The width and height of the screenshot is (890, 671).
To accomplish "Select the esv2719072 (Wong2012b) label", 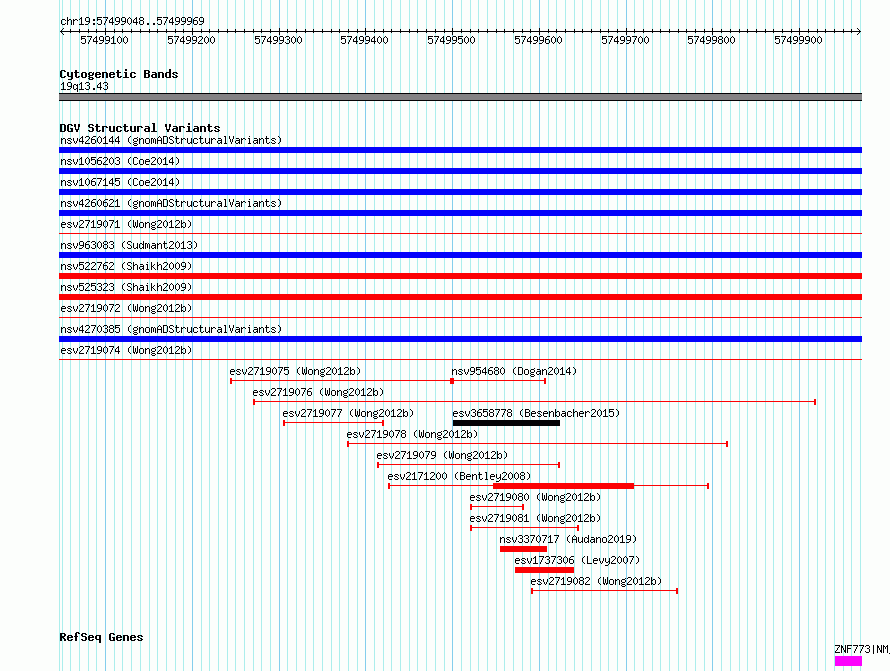I will coord(126,308).
